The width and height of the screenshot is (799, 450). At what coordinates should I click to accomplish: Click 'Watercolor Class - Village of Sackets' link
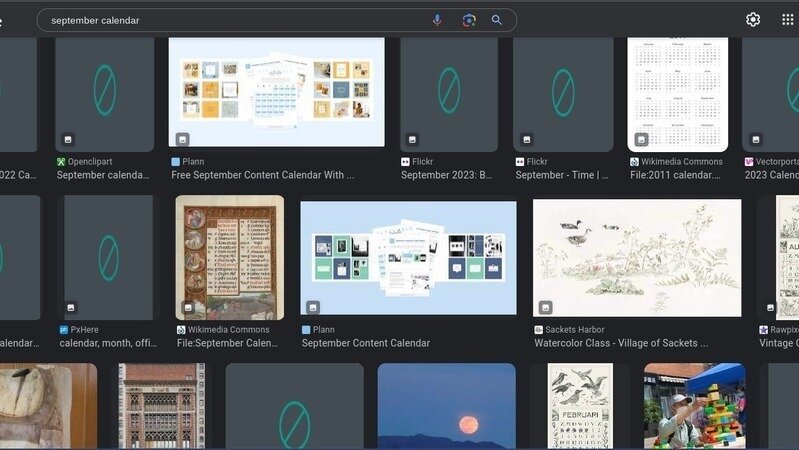click(x=620, y=343)
